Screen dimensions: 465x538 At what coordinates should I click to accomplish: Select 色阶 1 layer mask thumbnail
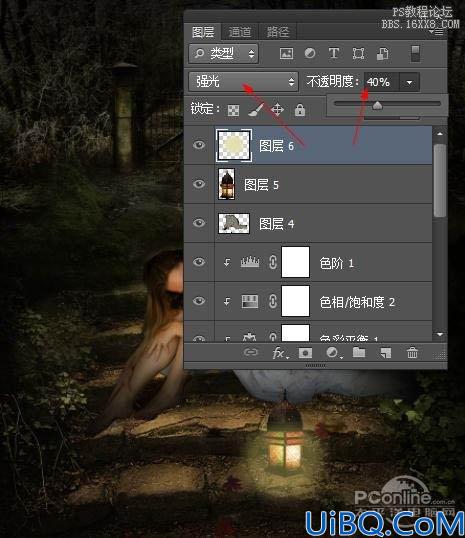295,262
